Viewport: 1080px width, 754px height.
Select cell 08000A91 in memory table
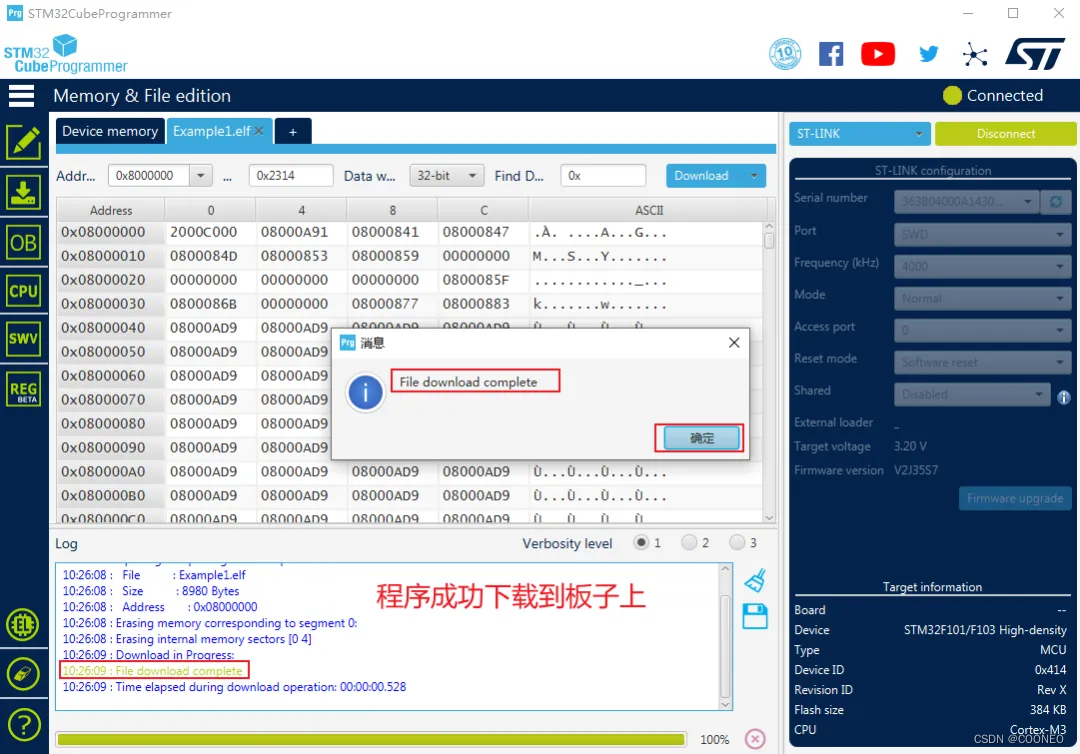click(x=294, y=232)
